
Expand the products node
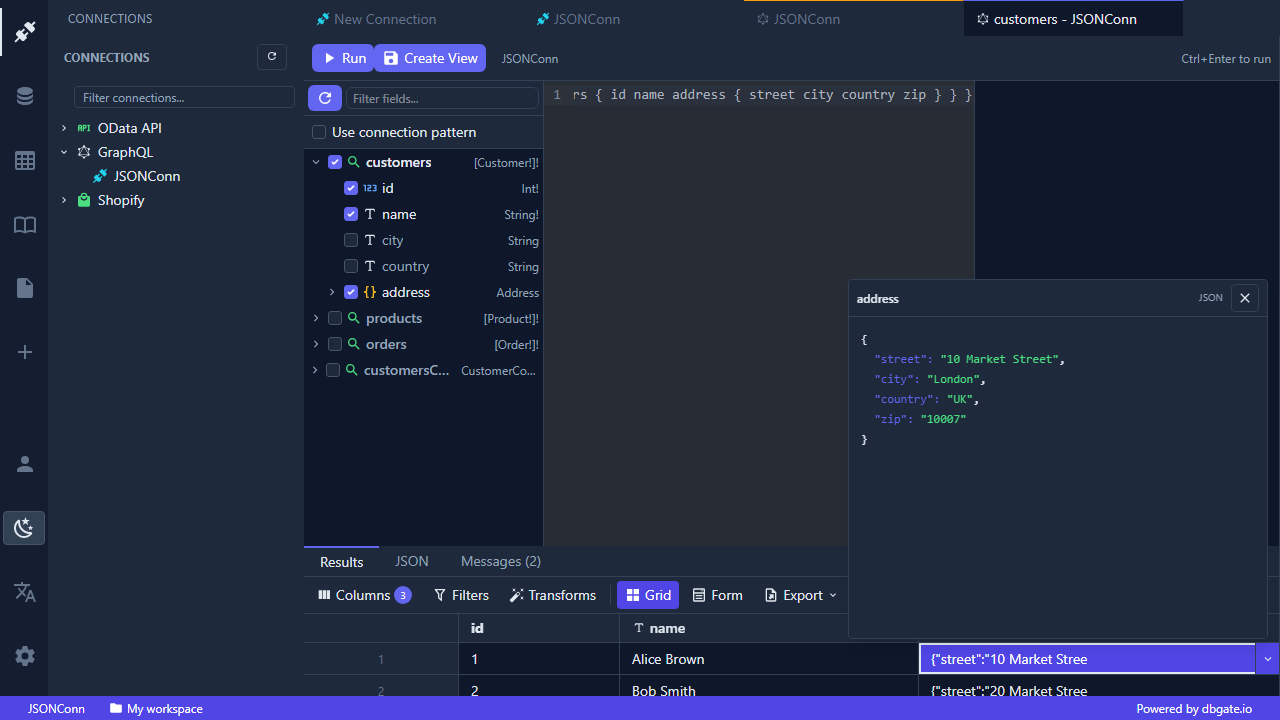(x=316, y=318)
